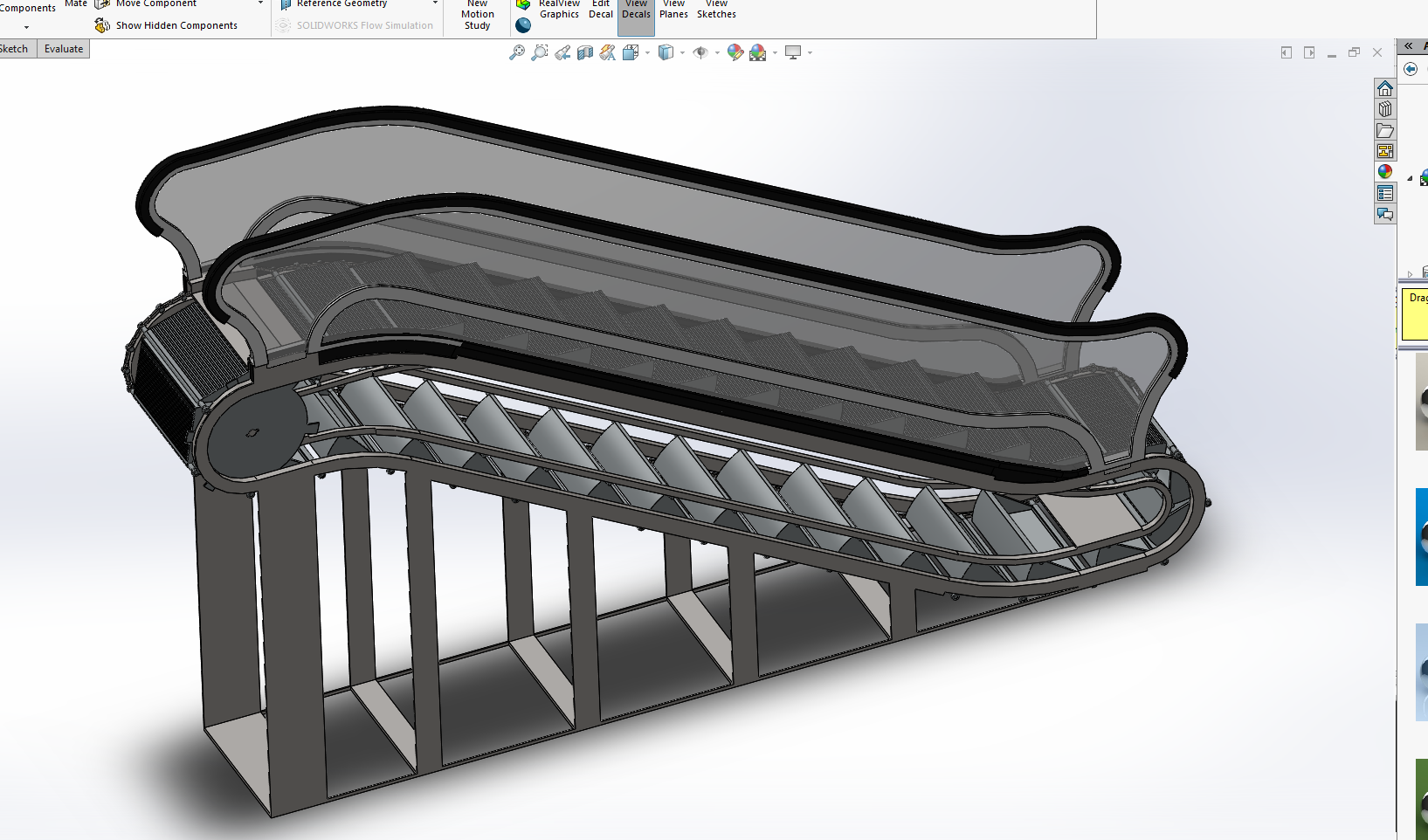This screenshot has height=840, width=1428.
Task: Click the first appearance thumbnail in task pane
Action: point(1422,403)
